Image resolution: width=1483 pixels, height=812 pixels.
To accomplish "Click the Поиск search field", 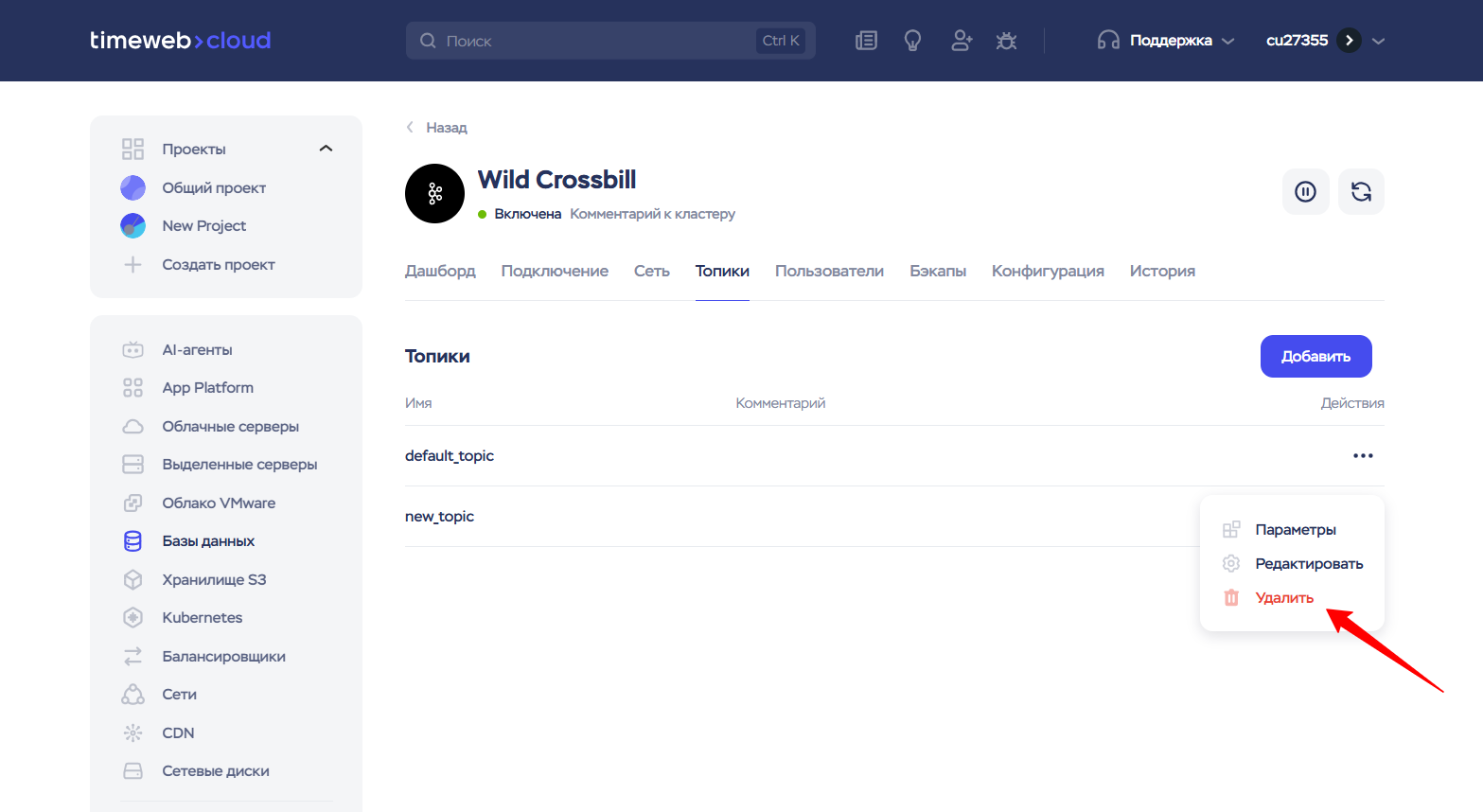I will [596, 41].
